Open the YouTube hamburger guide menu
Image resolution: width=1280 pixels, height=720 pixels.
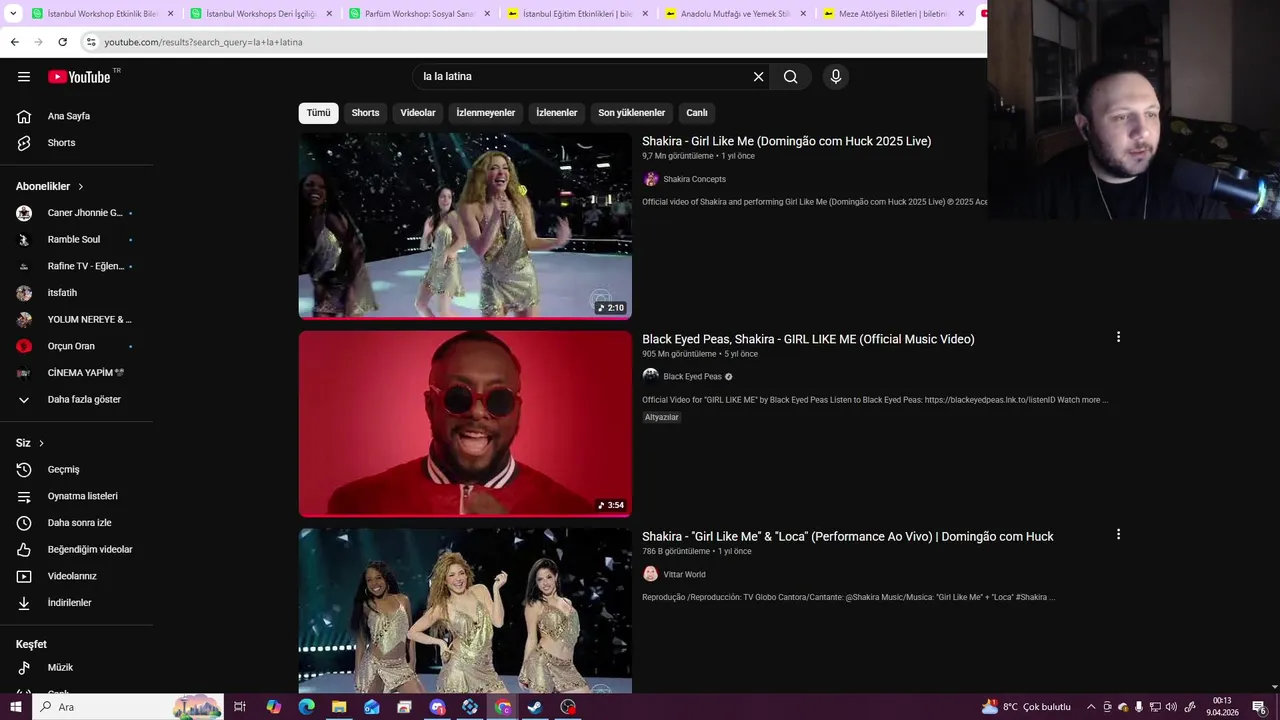click(x=24, y=77)
